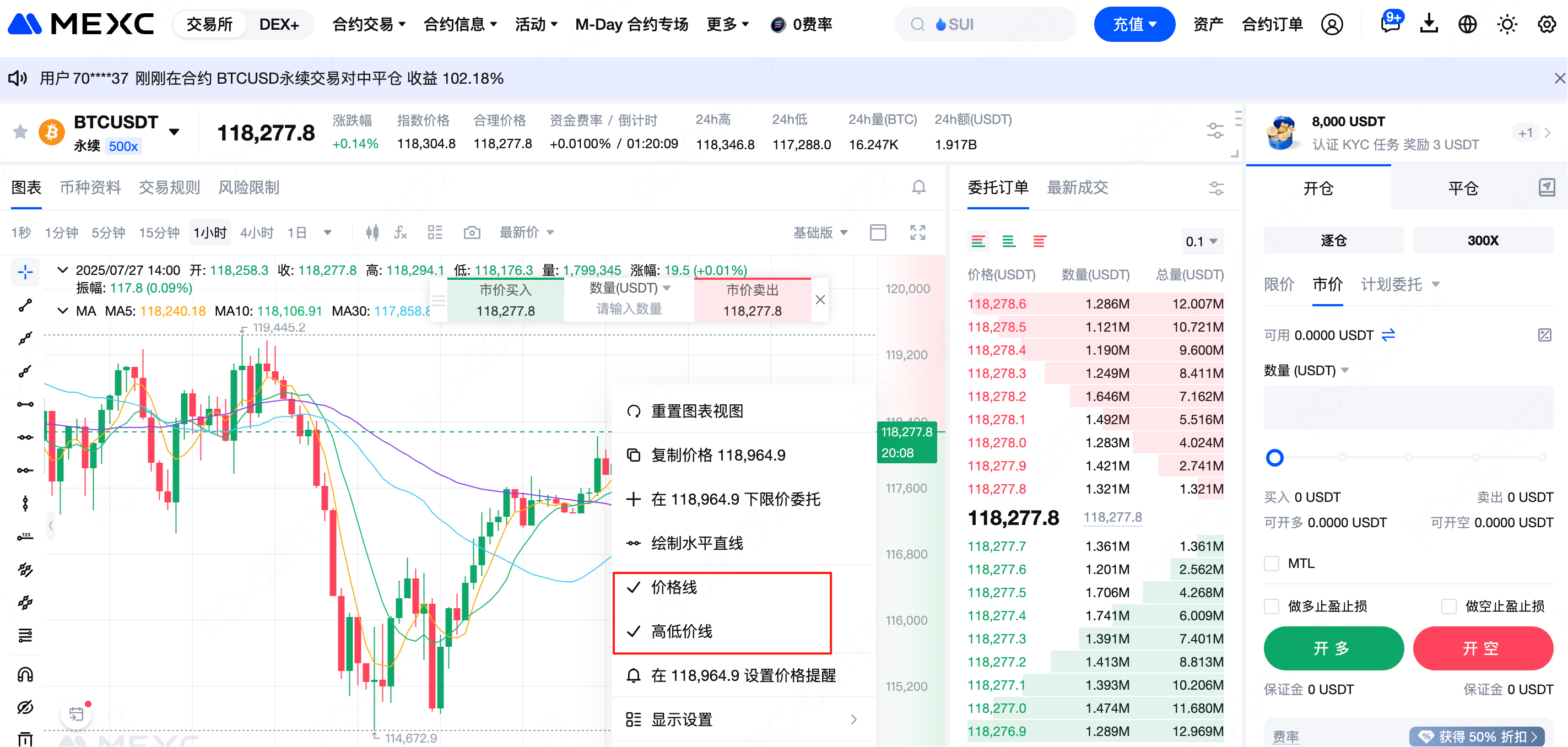Screen dimensions: 1568x747
Task: Check the MTL checkbox
Action: pos(1272,563)
